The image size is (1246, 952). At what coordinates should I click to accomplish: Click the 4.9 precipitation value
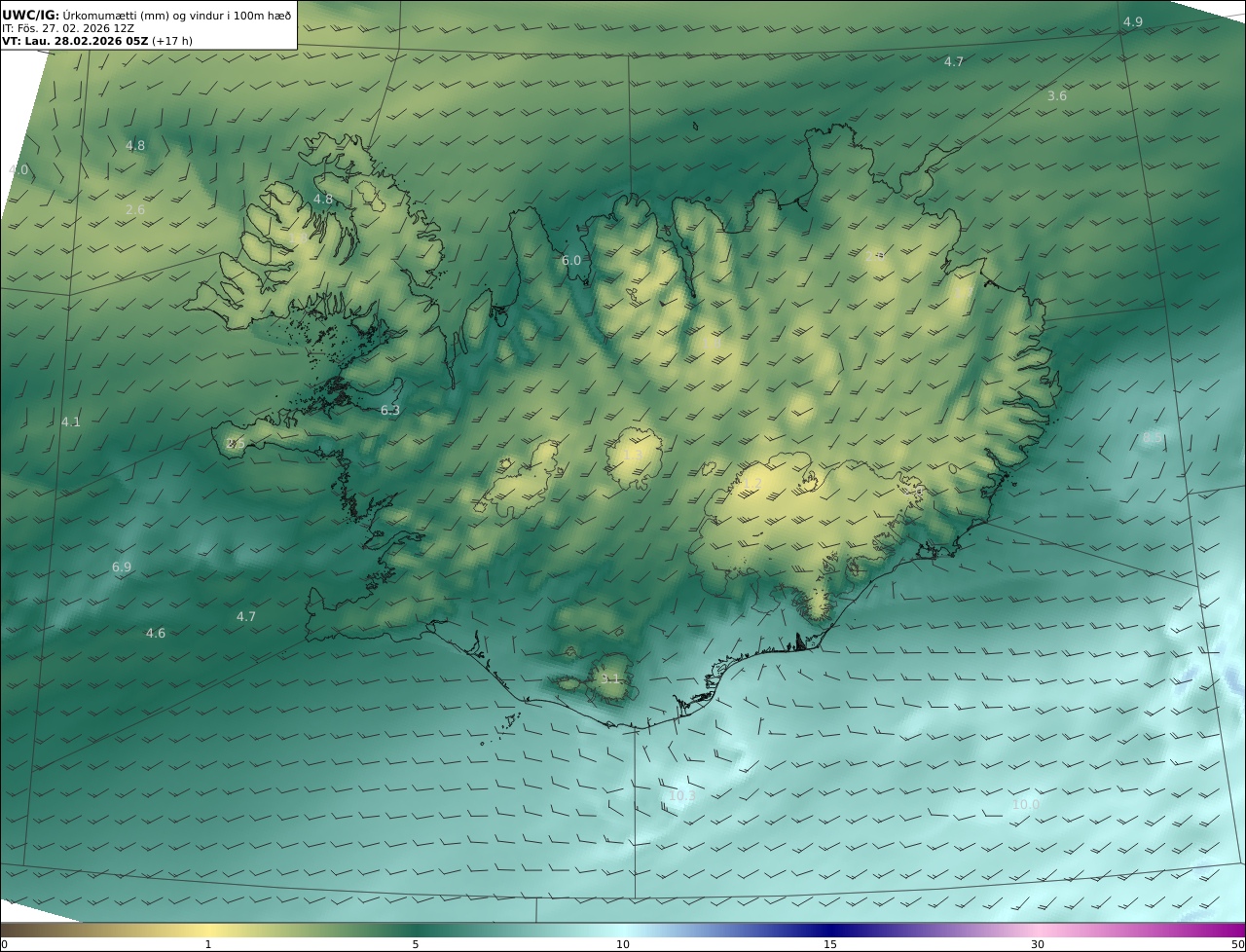[x=1133, y=22]
